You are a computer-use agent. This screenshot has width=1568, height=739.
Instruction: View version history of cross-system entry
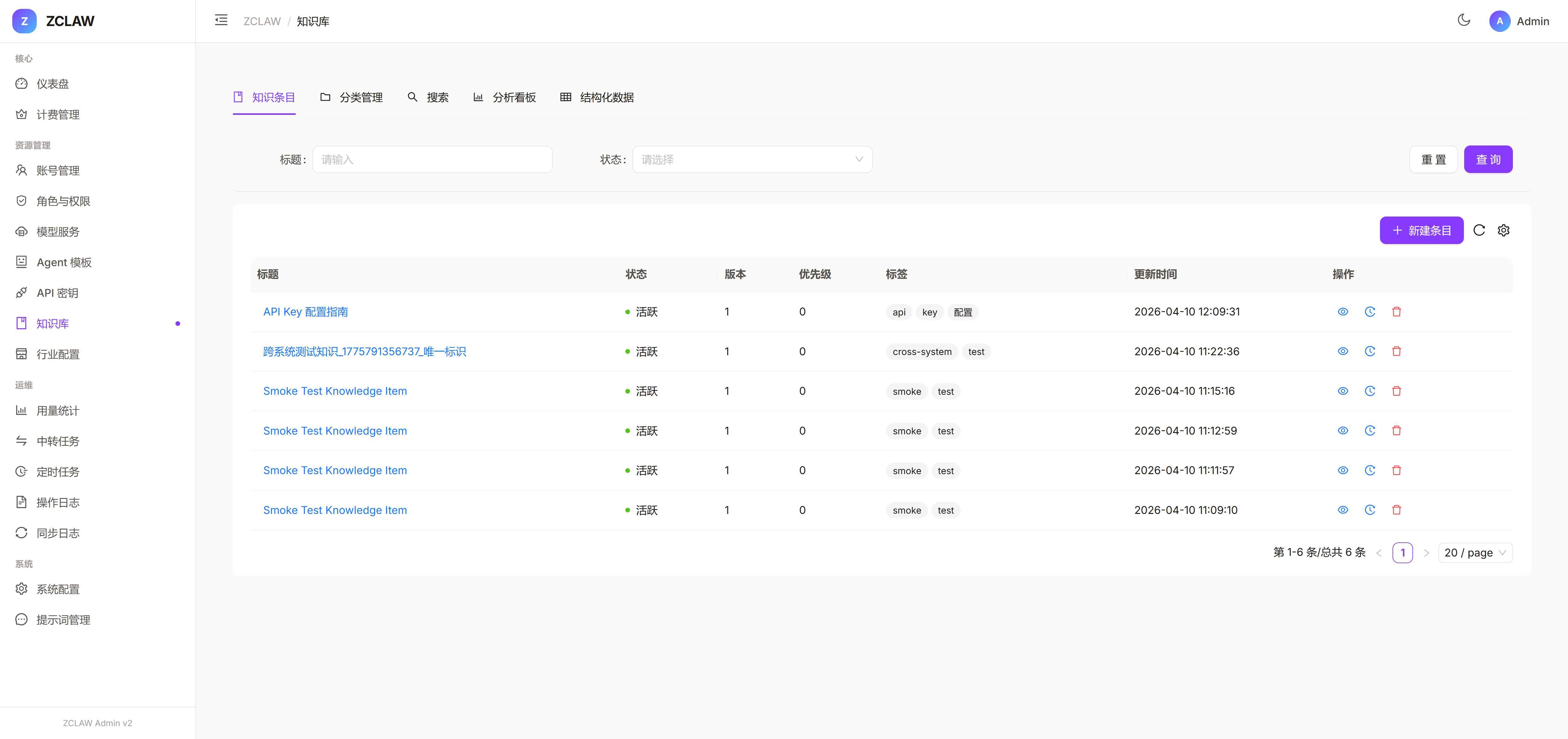(1370, 351)
